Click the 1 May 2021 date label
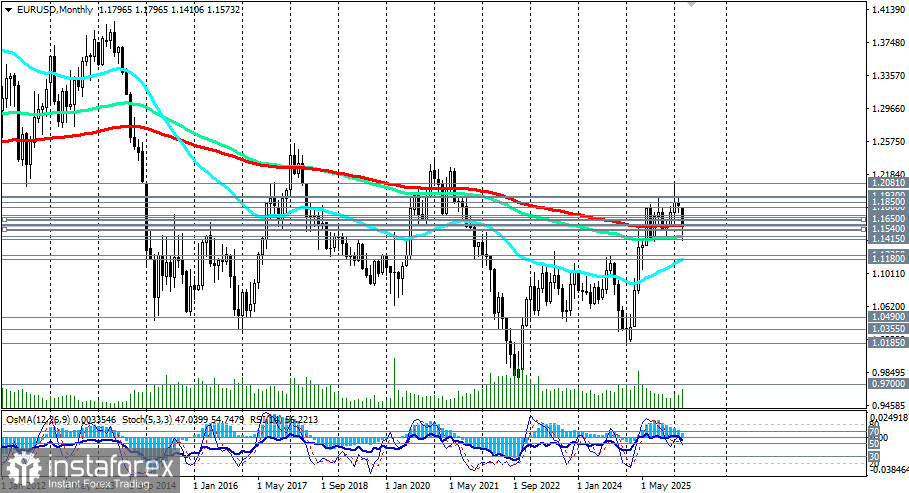The image size is (909, 493). pos(474,486)
